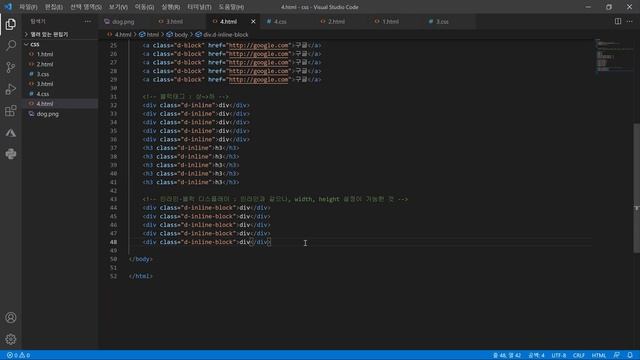Open the View menu
The image size is (640, 360).
click(118, 7)
